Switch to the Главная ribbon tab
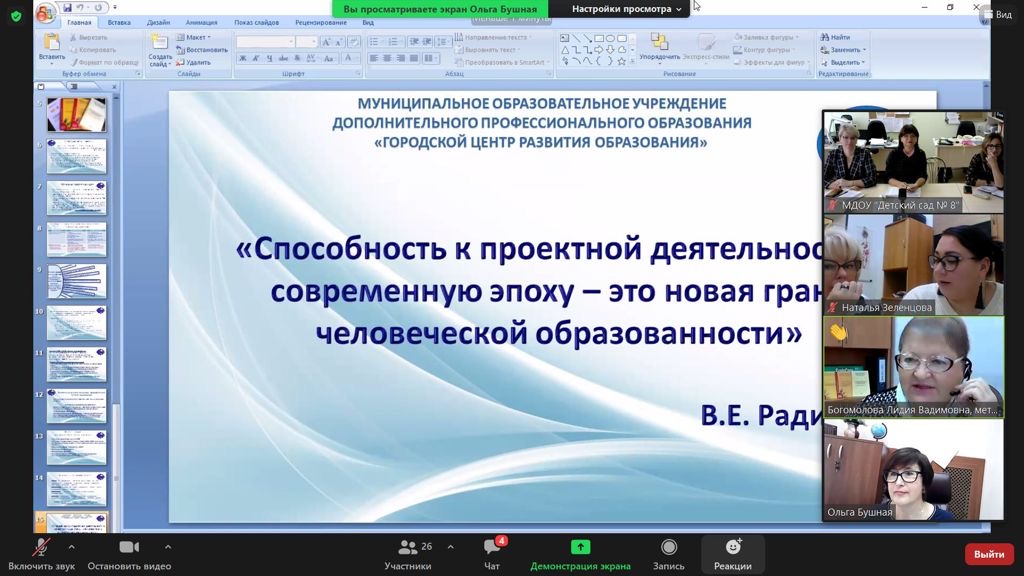This screenshot has height=576, width=1024. click(79, 22)
